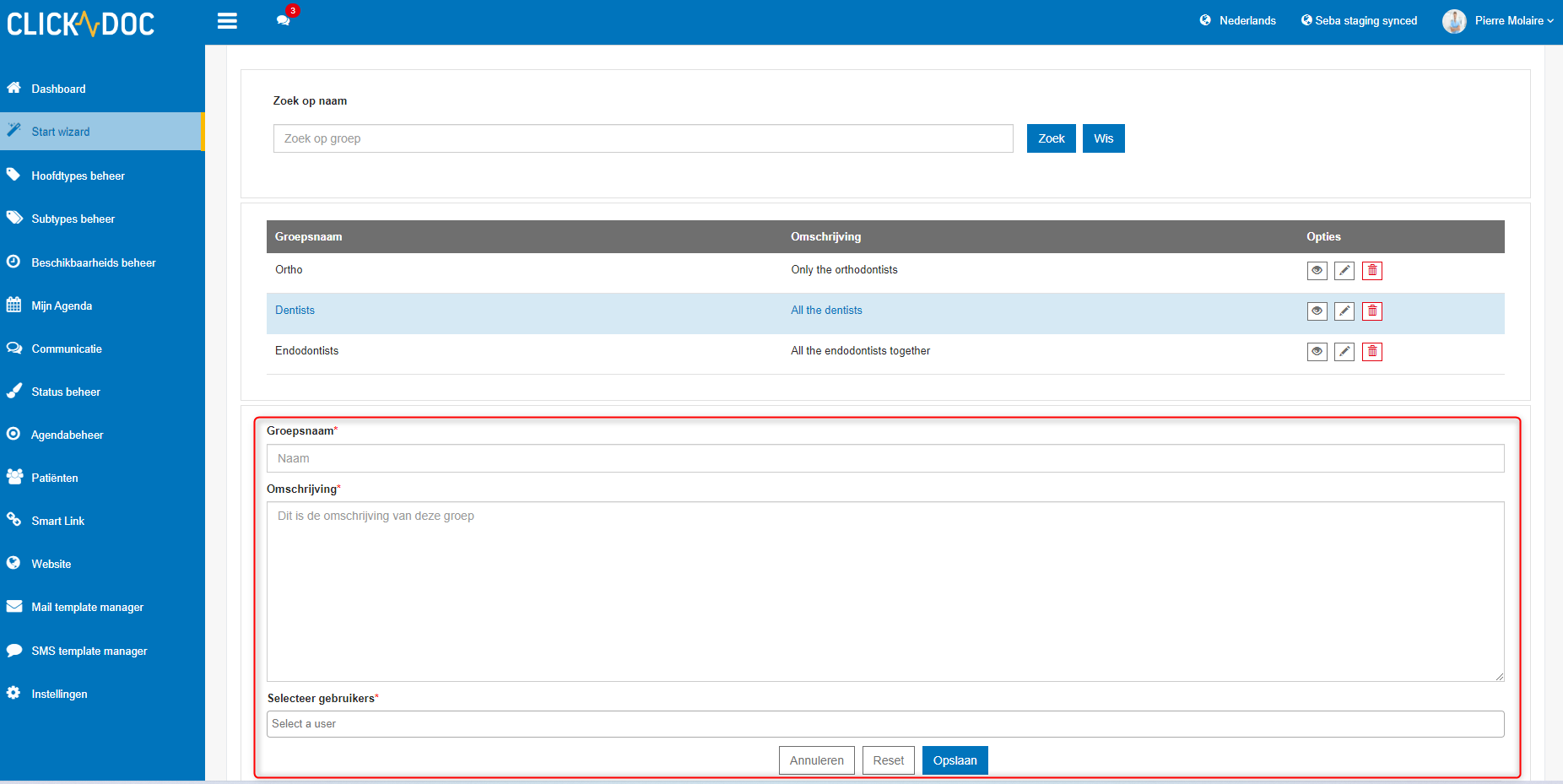The image size is (1563, 784).
Task: Delete the Ortho group with trash icon
Action: point(1372,271)
